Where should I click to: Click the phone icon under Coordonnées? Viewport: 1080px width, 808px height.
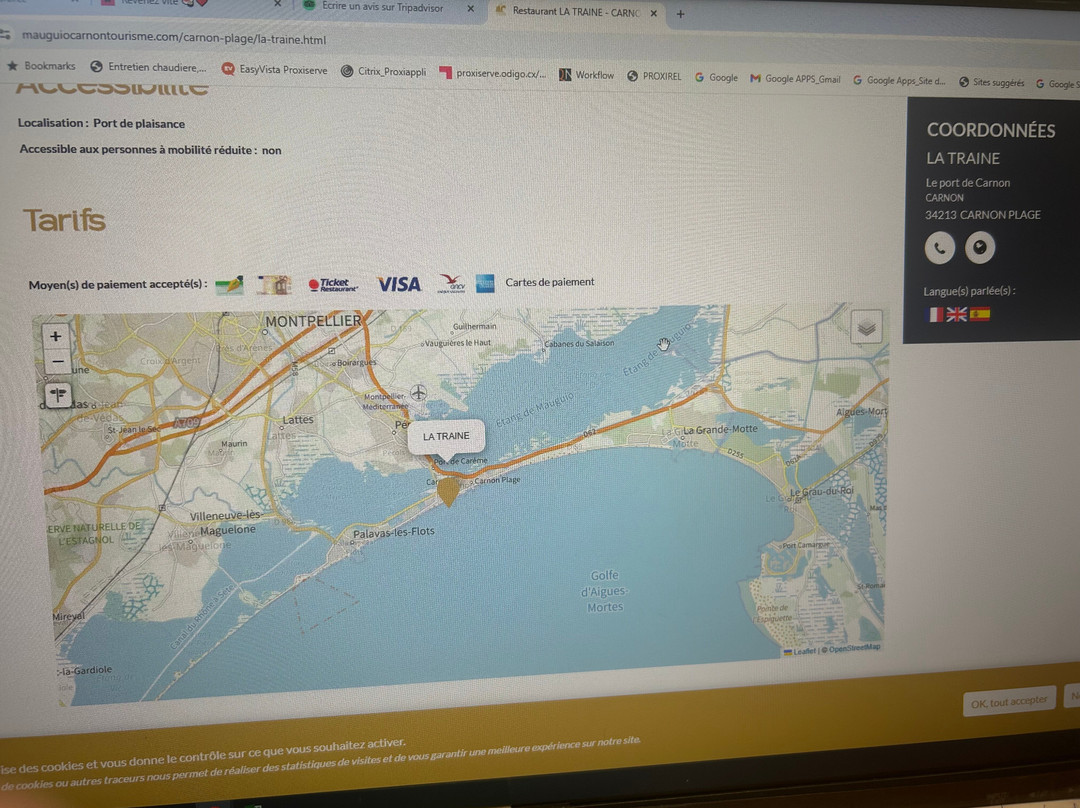(940, 248)
